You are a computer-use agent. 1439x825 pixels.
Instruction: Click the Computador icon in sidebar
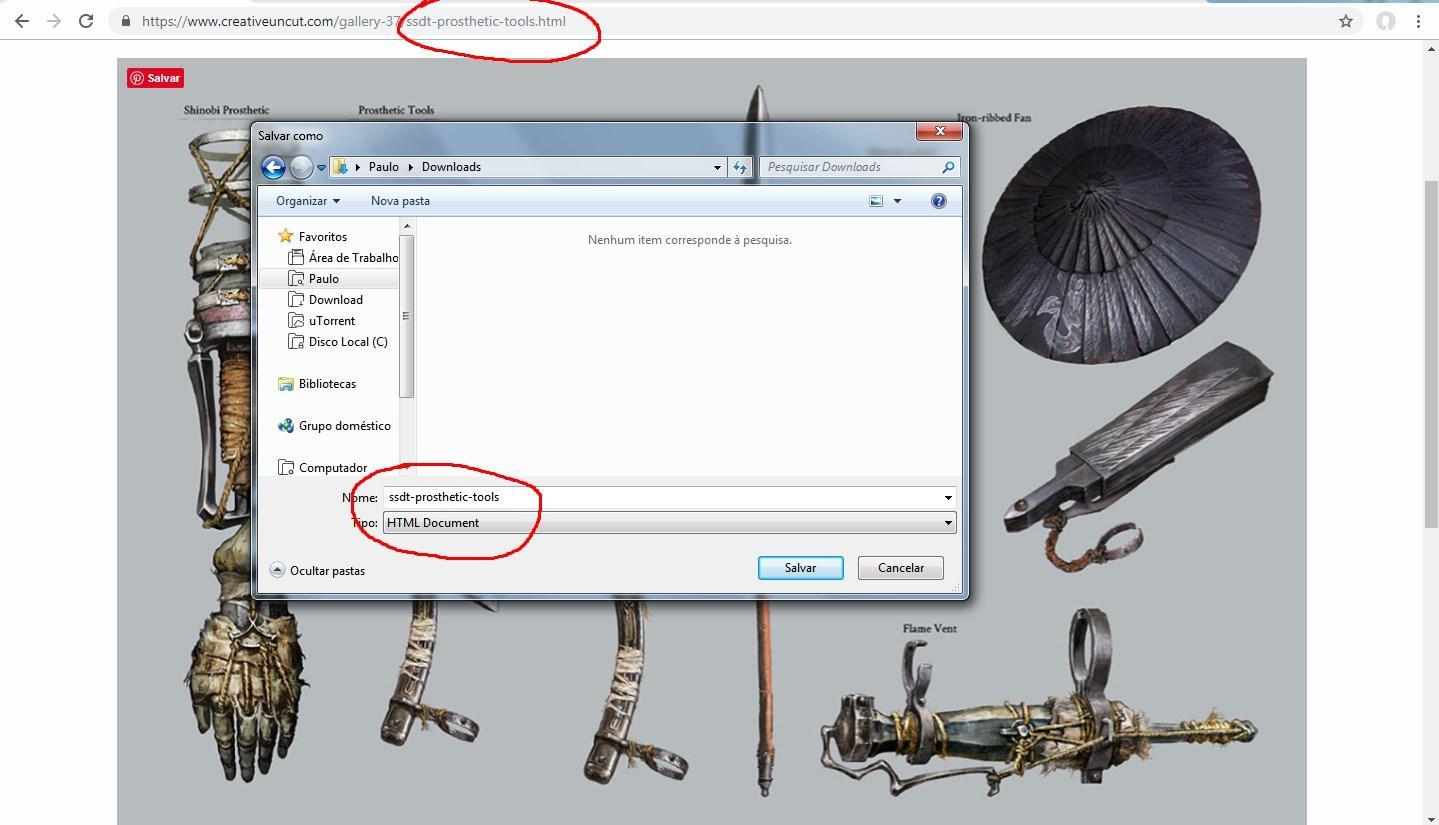[285, 468]
